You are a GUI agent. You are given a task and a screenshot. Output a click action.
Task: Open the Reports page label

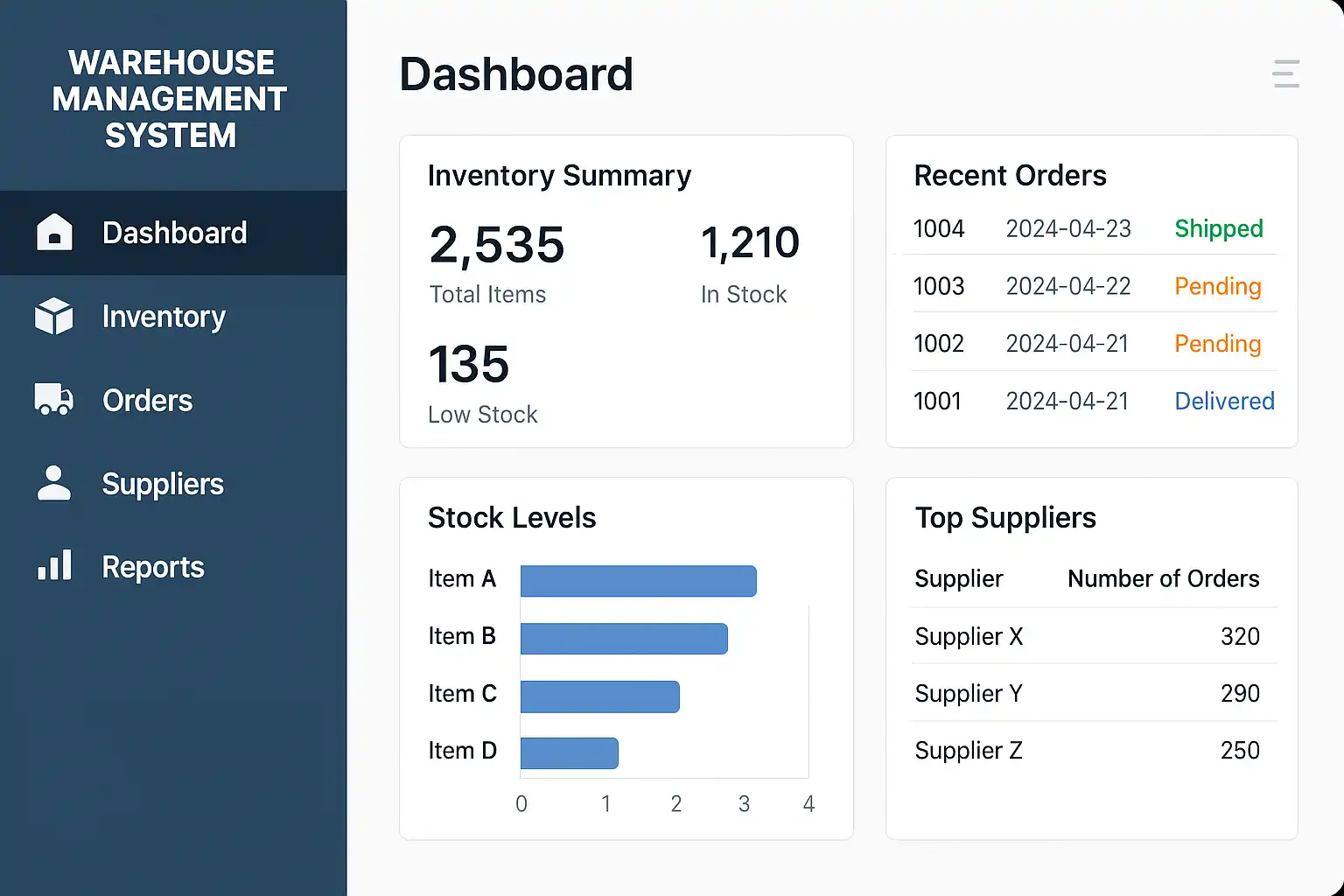153,567
